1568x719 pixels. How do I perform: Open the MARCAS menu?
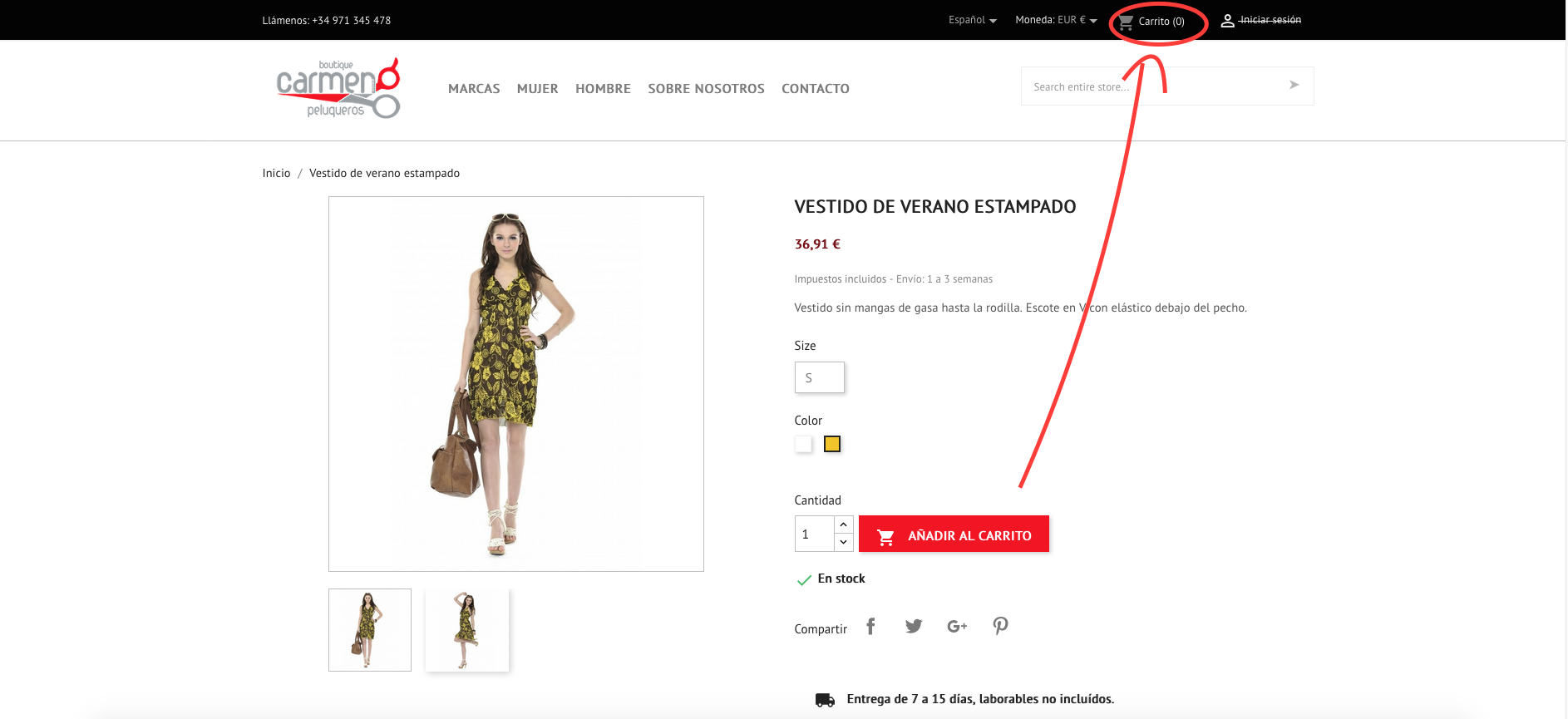click(x=474, y=89)
